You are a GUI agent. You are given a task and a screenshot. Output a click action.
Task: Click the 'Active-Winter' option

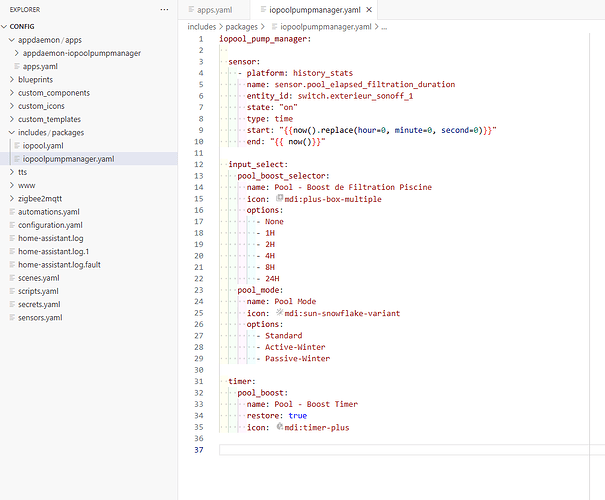(295, 347)
